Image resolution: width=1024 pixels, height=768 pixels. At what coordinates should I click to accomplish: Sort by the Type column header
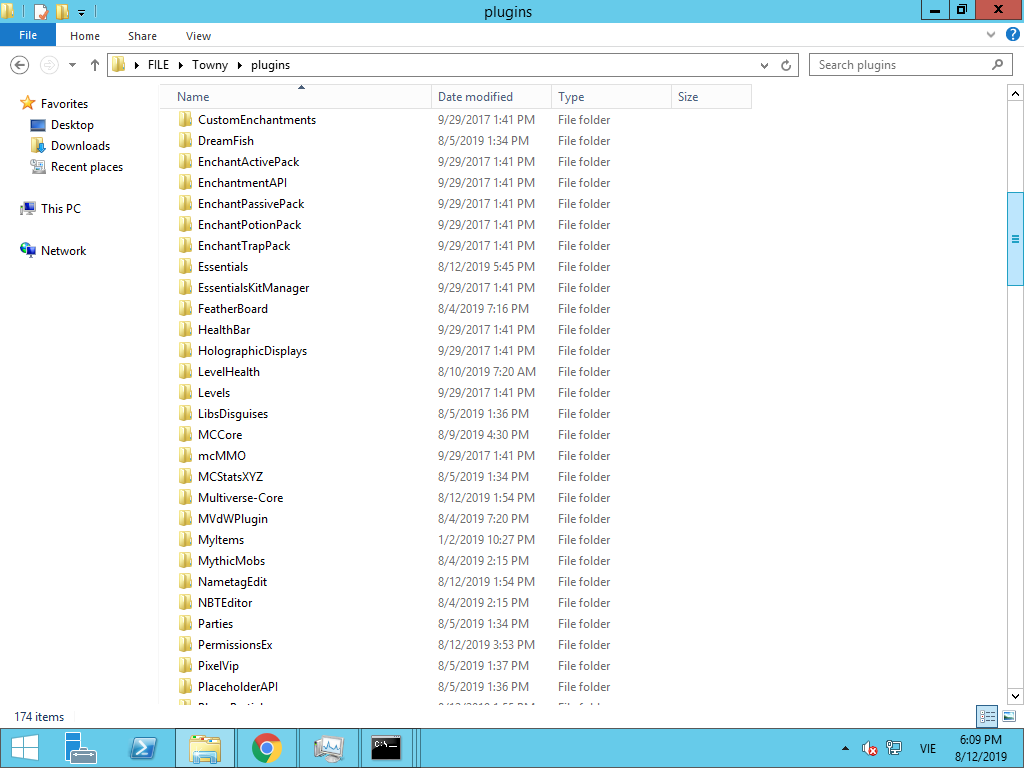tap(611, 97)
